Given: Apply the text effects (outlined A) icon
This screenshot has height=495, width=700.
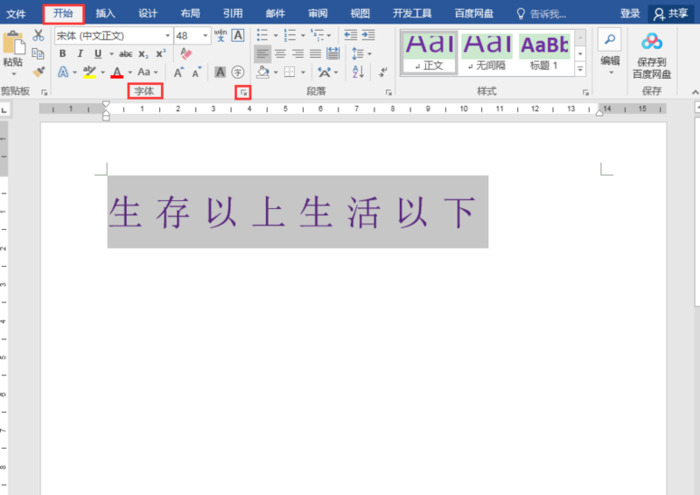Looking at the screenshot, I should tap(63, 72).
